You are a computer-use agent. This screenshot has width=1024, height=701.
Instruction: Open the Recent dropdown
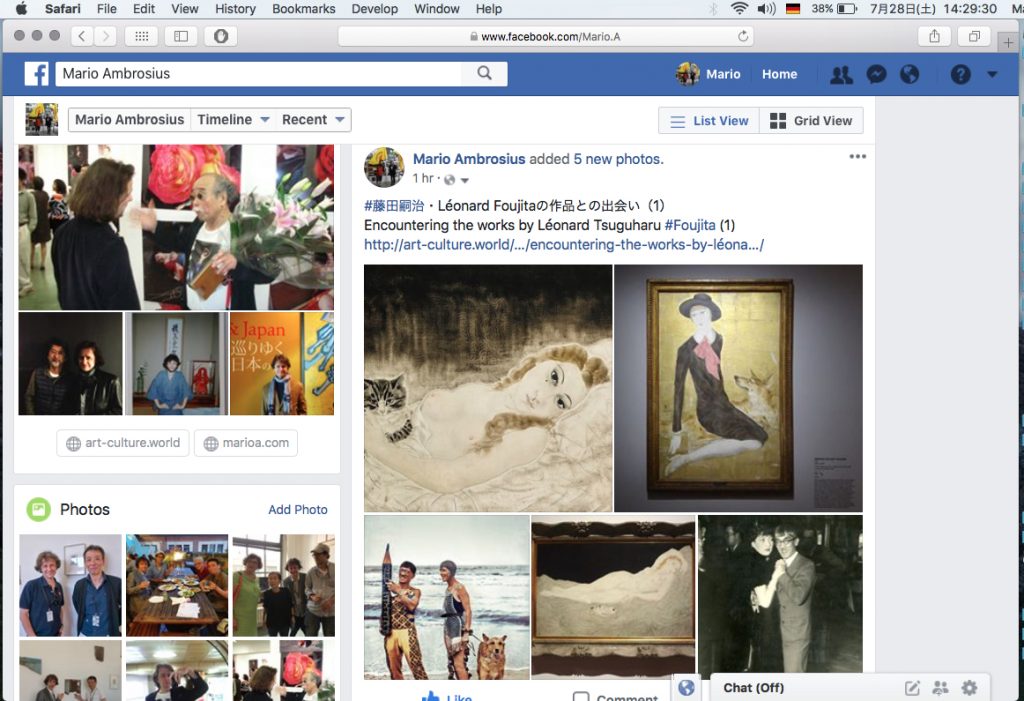click(x=313, y=120)
